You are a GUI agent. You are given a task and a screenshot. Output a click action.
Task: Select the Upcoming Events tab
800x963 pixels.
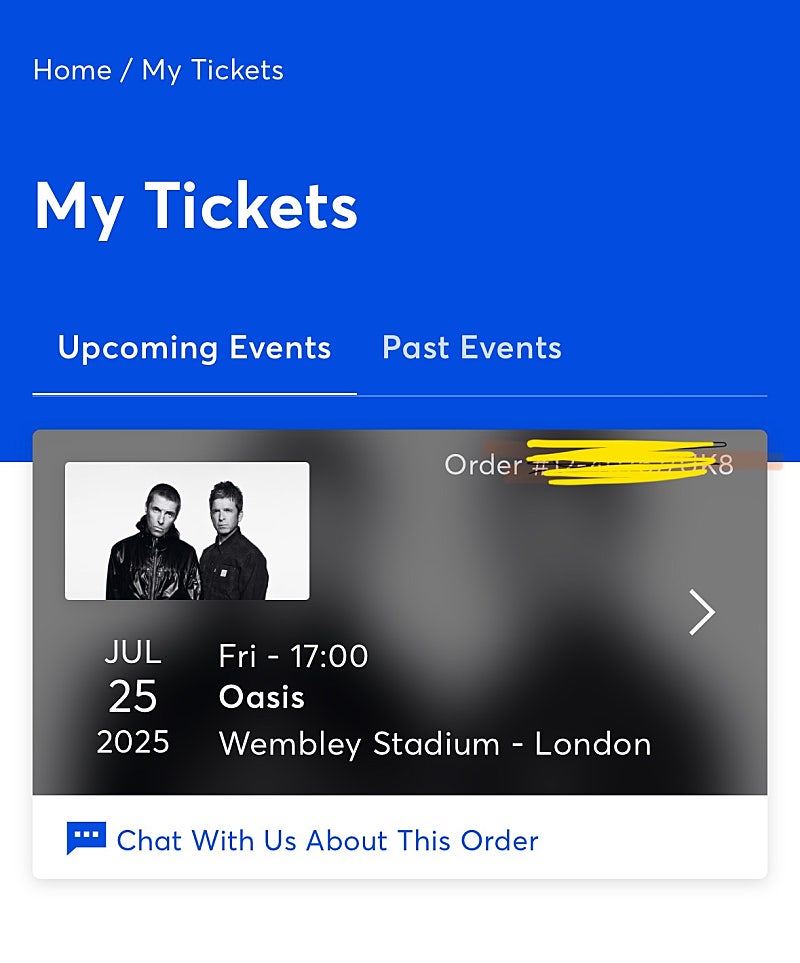[x=194, y=348]
